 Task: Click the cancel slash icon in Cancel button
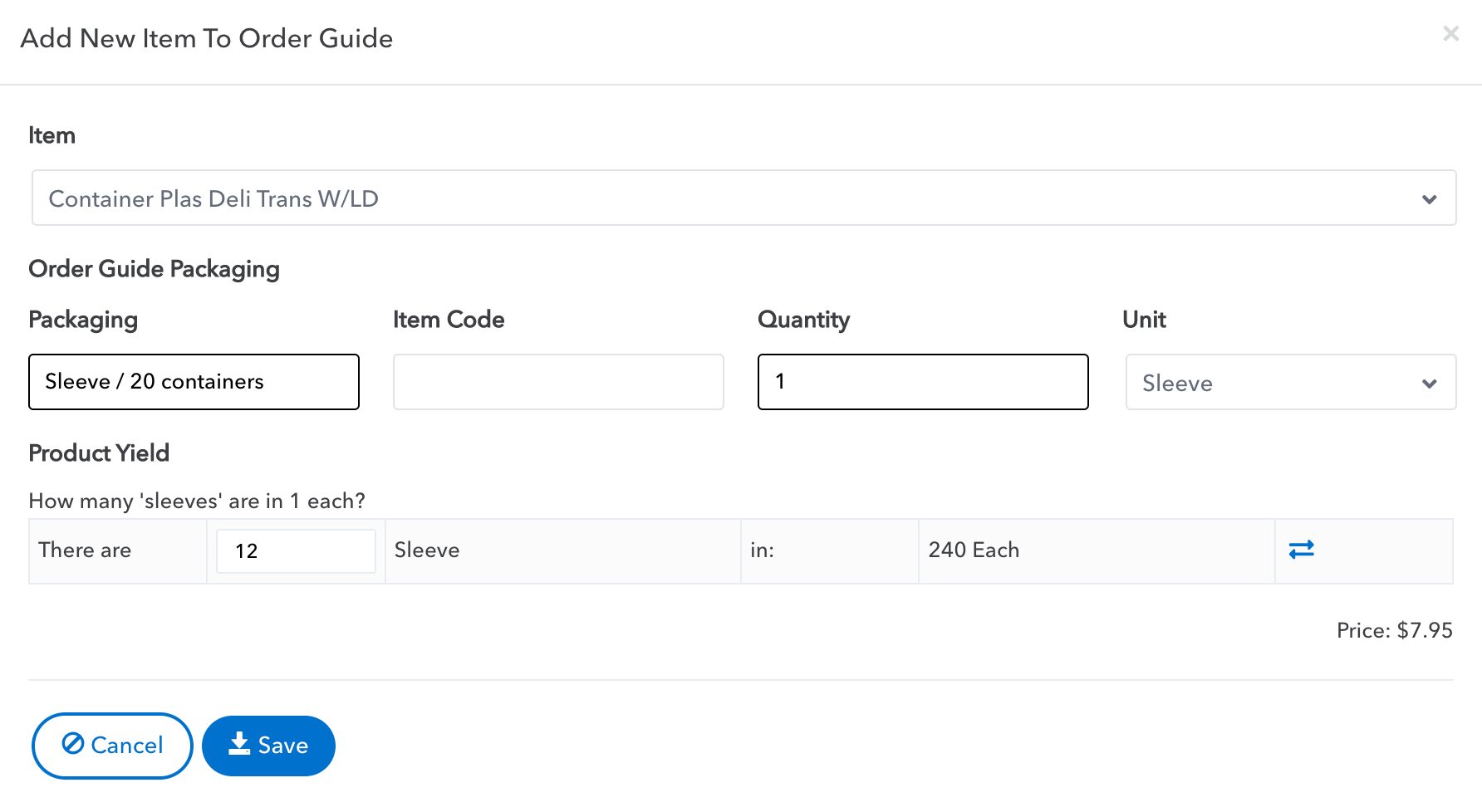[73, 745]
